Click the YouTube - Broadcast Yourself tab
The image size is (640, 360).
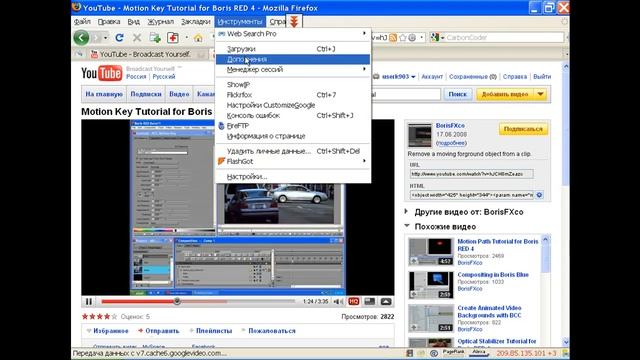145,54
